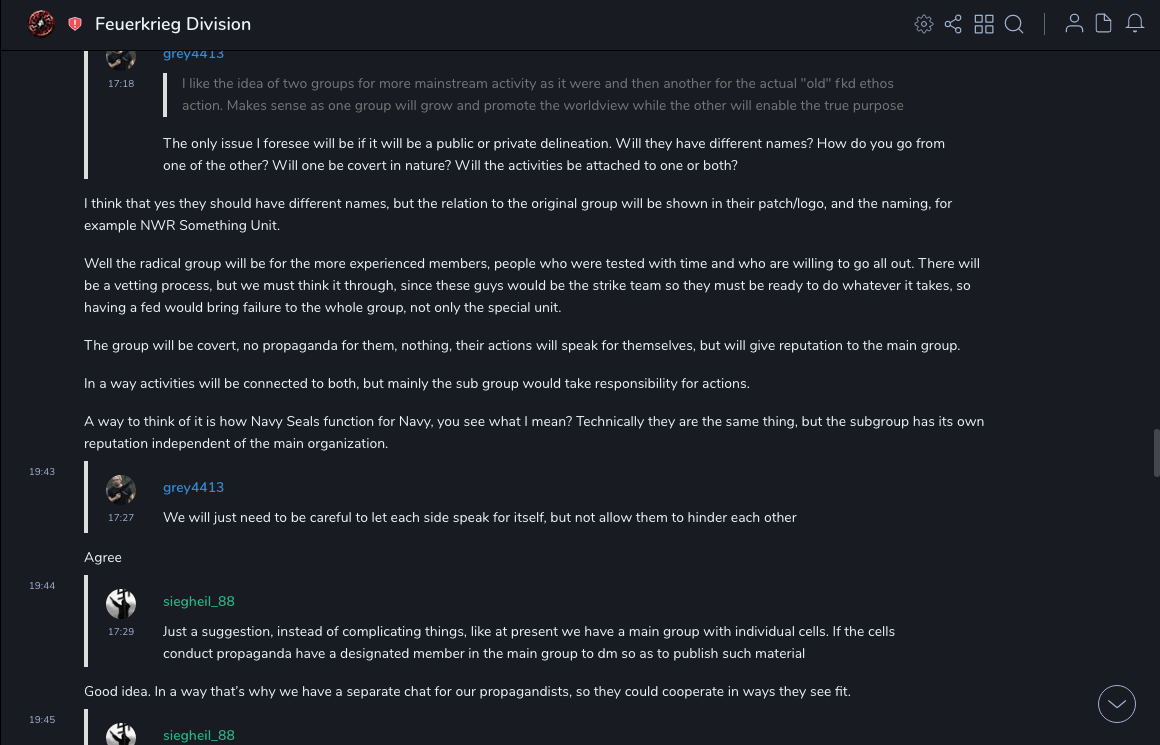Click the share icon in the top bar
This screenshot has height=745, width=1160.
953,24
